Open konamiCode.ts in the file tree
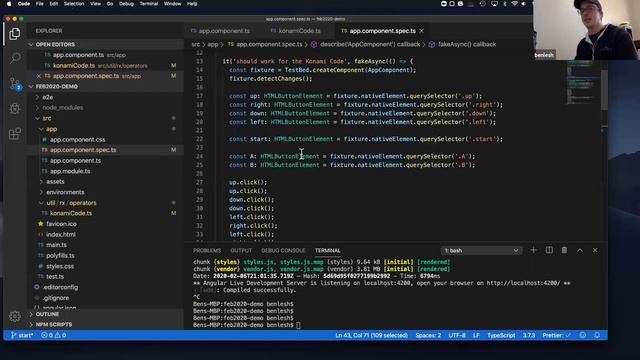Image resolution: width=640 pixels, height=360 pixels. point(71,213)
